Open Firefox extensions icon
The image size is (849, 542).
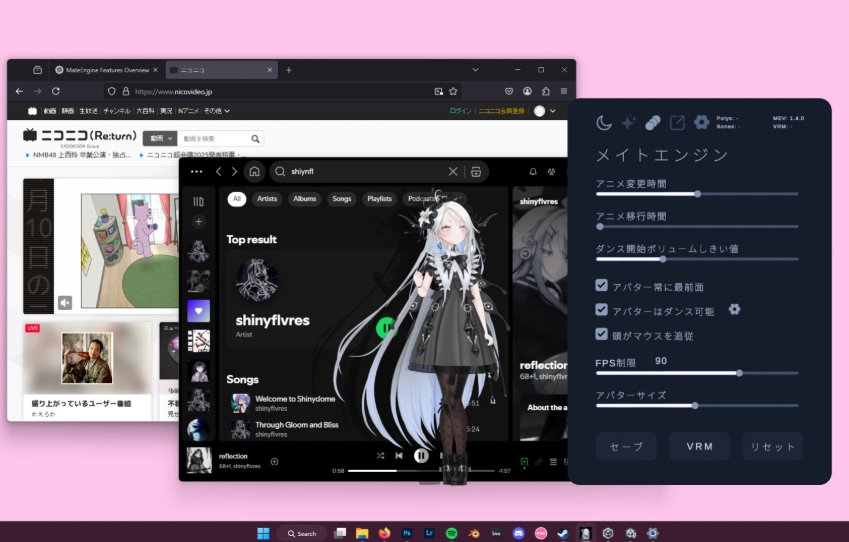point(546,92)
